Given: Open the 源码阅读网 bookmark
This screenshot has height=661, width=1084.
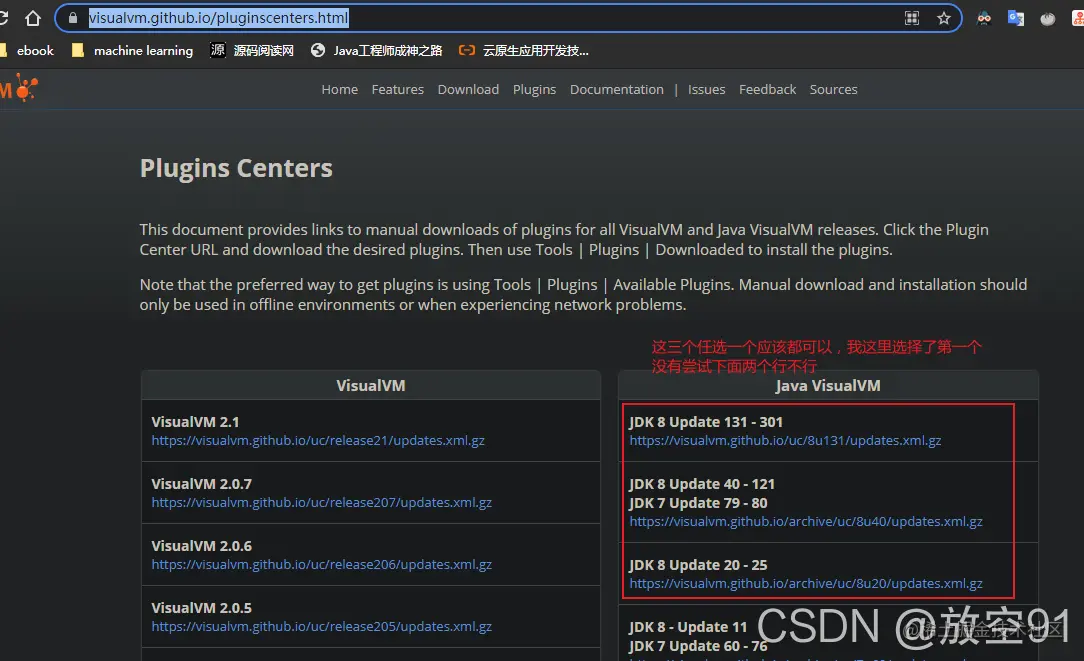Looking at the screenshot, I should [252, 50].
